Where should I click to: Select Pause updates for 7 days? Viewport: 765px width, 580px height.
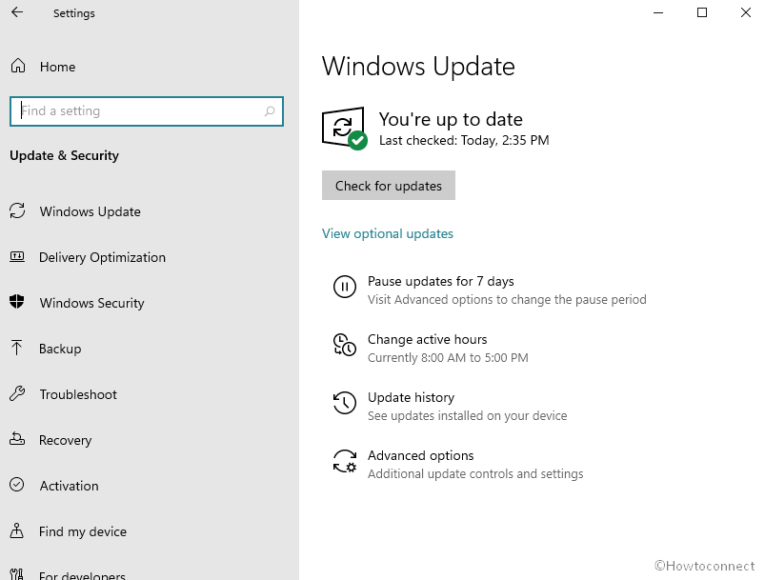(x=441, y=281)
